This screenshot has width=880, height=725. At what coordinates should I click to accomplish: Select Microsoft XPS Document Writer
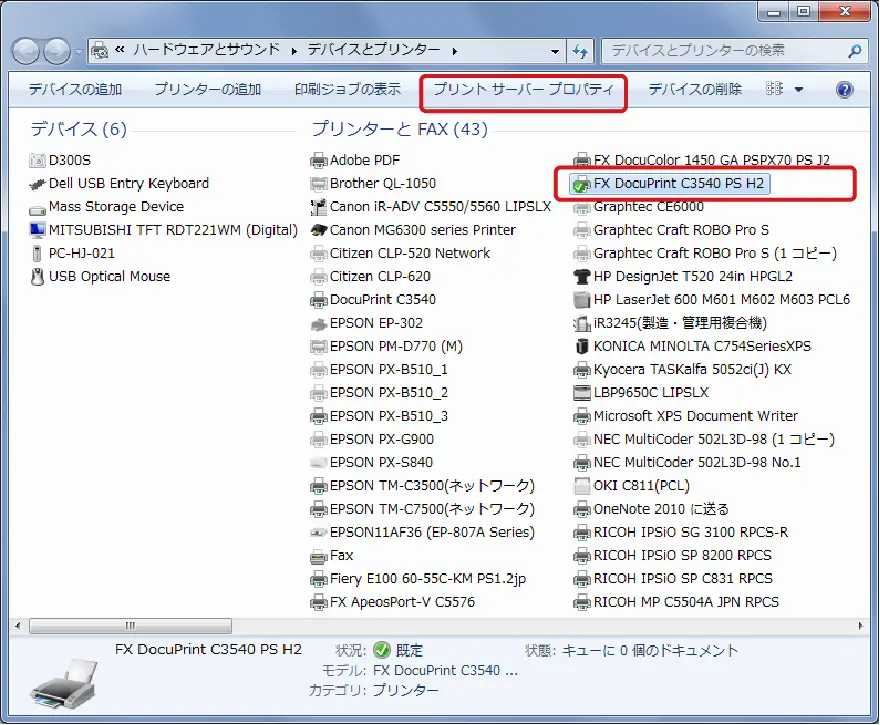click(686, 416)
